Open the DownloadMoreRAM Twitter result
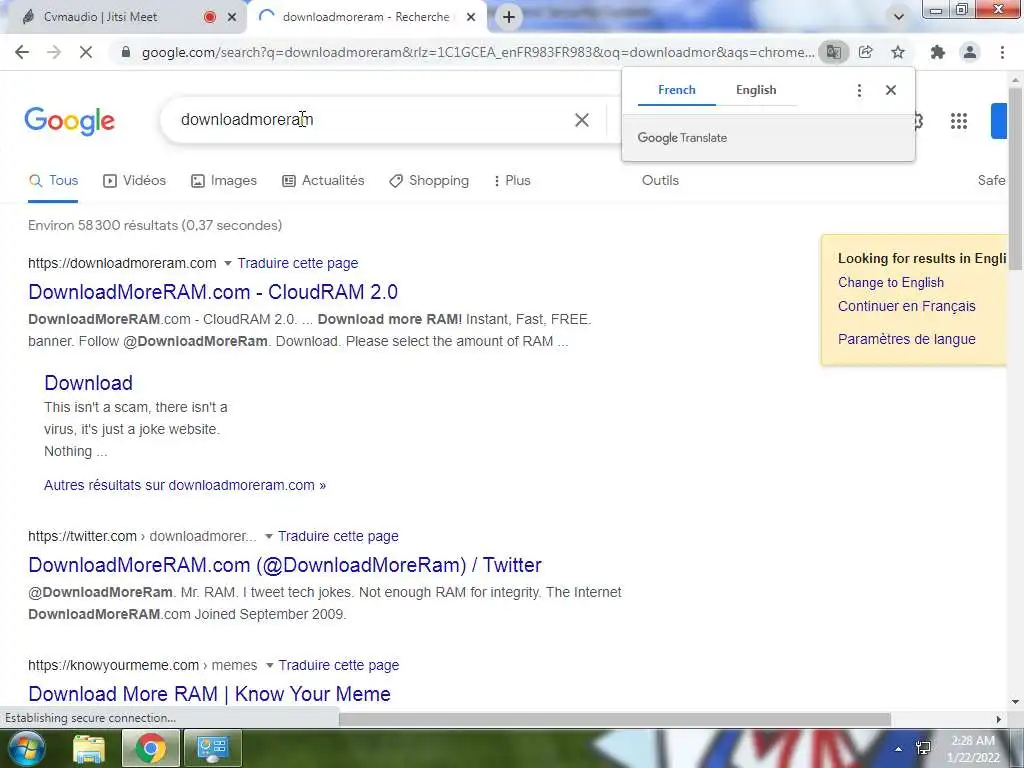 point(285,565)
